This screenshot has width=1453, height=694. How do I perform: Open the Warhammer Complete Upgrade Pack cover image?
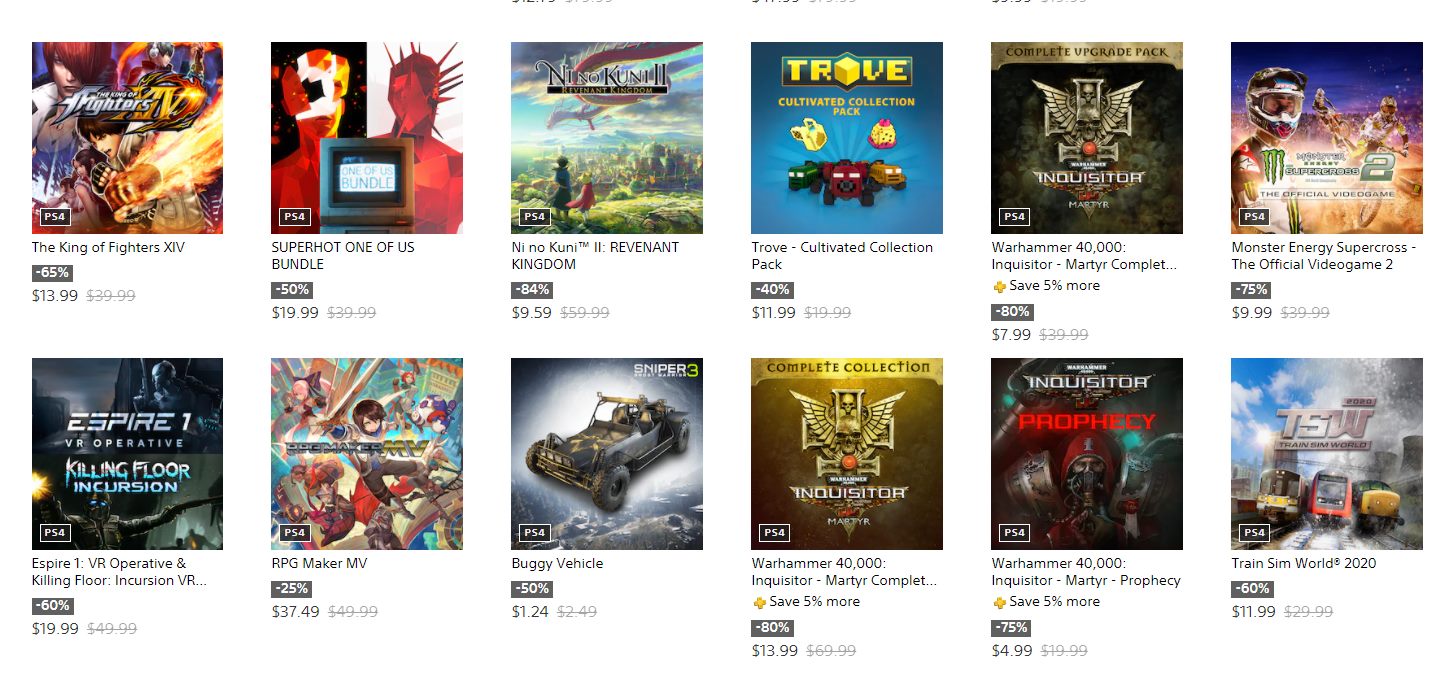(x=1087, y=138)
